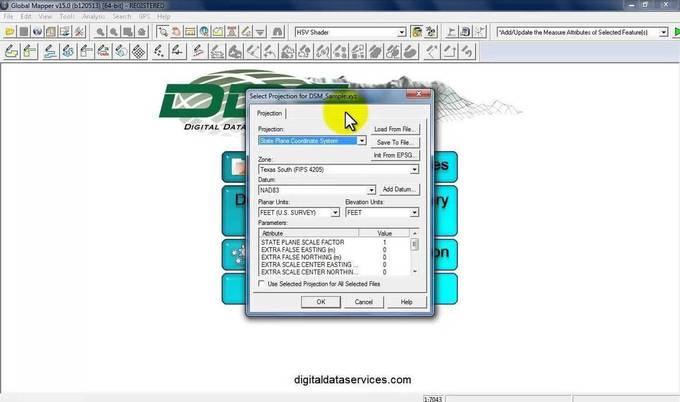The width and height of the screenshot is (680, 402).
Task: Open the Elevation Units FEET dropdown
Action: pos(412,213)
